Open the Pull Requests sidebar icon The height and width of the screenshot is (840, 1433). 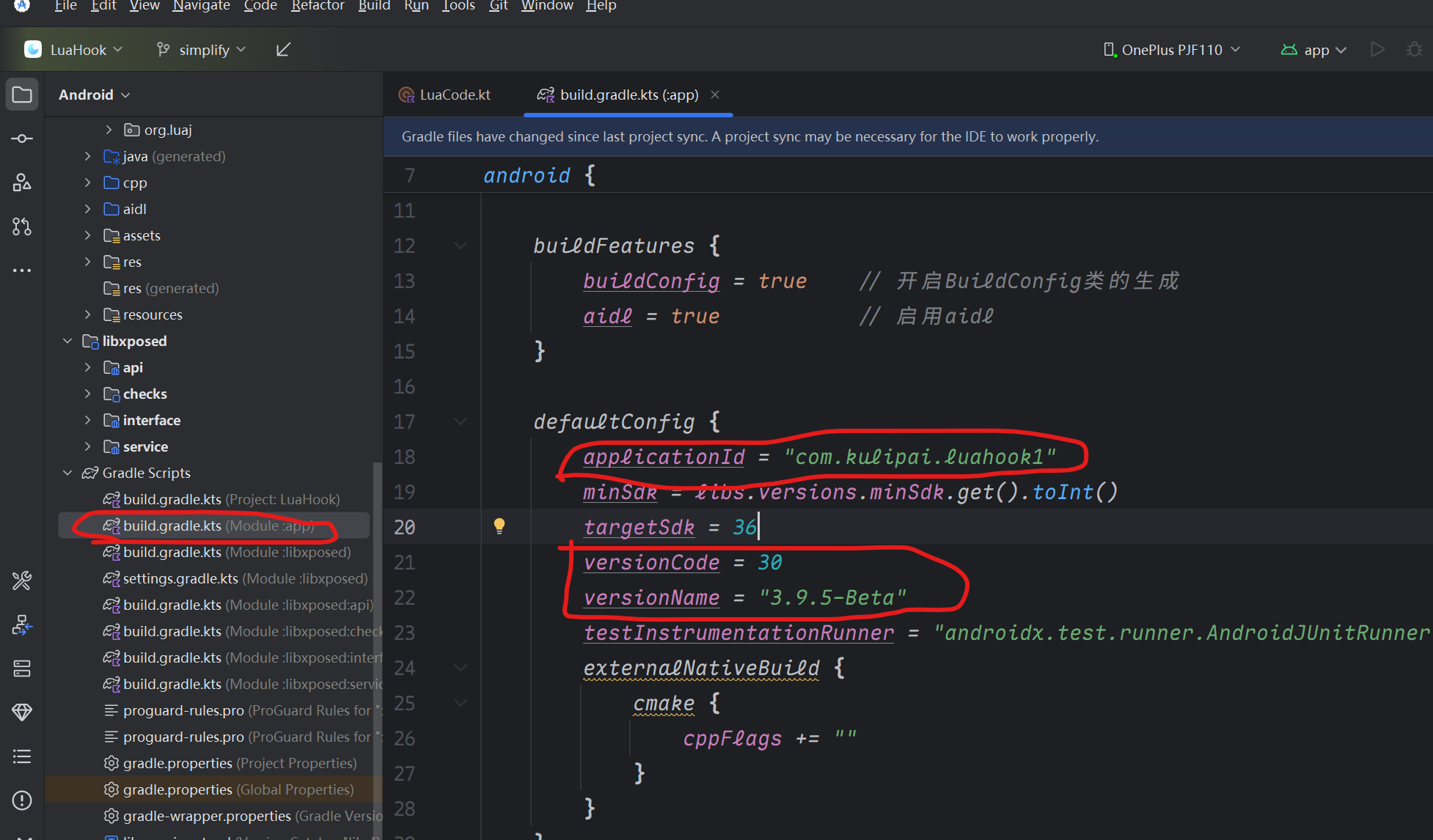pos(22,226)
